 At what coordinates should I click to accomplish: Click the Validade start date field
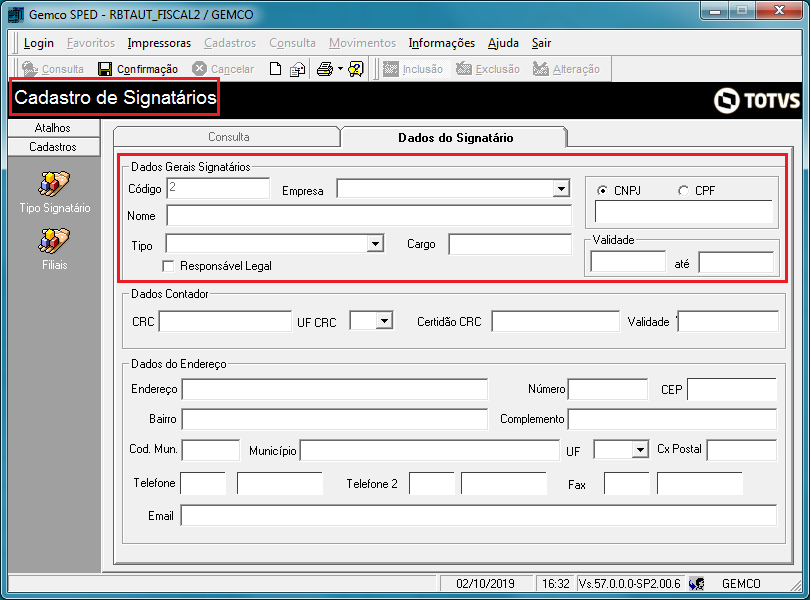pyautogui.click(x=628, y=262)
